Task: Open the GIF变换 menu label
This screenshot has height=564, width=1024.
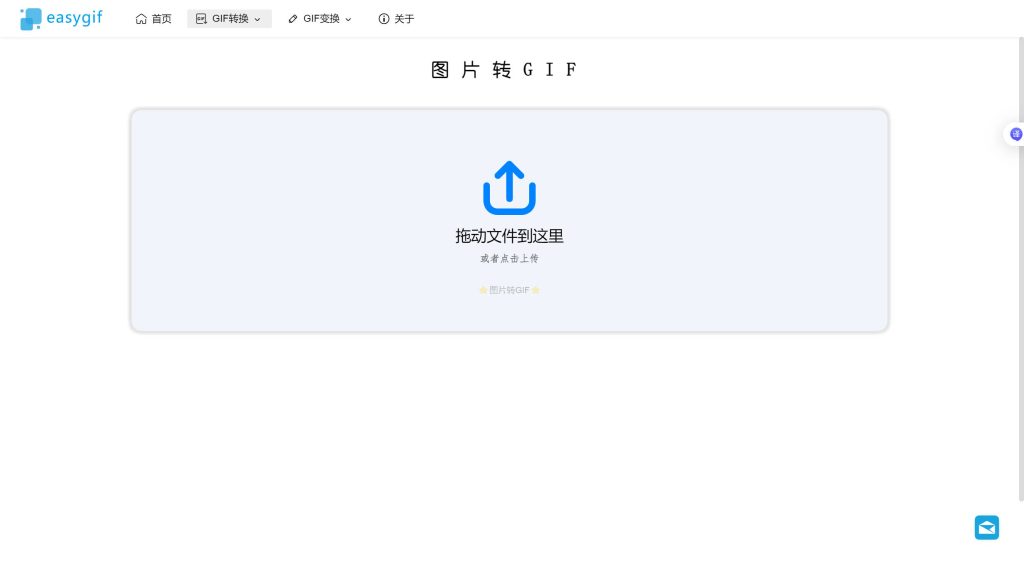Action: tap(321, 19)
